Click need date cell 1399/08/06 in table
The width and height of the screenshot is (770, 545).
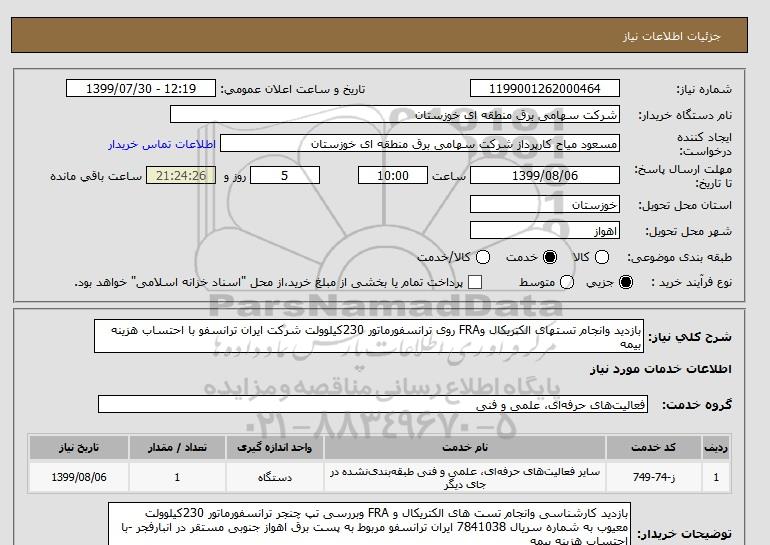click(x=79, y=477)
